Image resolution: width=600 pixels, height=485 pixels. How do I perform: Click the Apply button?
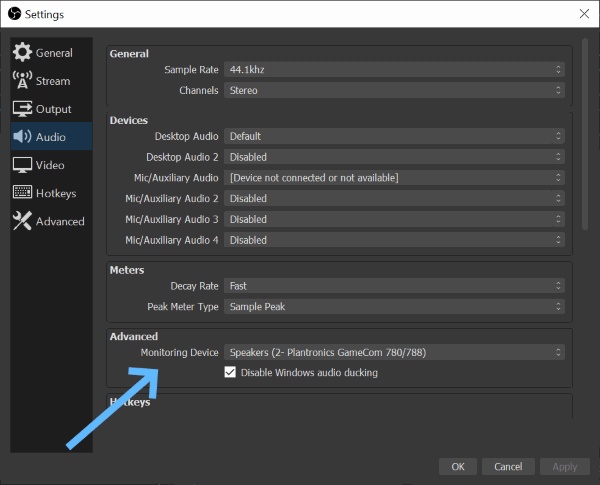click(x=565, y=467)
